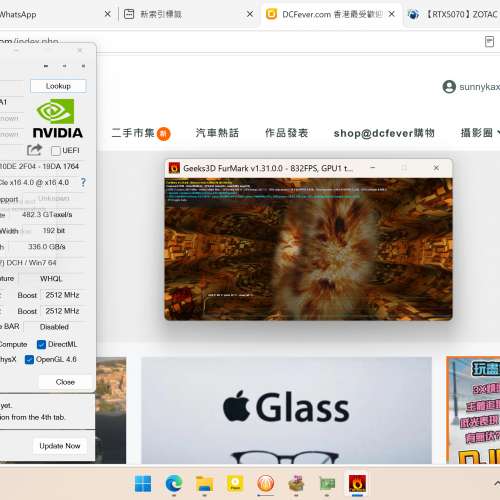Toggle the DirectML checkbox
Viewport: 500px width, 500px height.
pyautogui.click(x=41, y=344)
